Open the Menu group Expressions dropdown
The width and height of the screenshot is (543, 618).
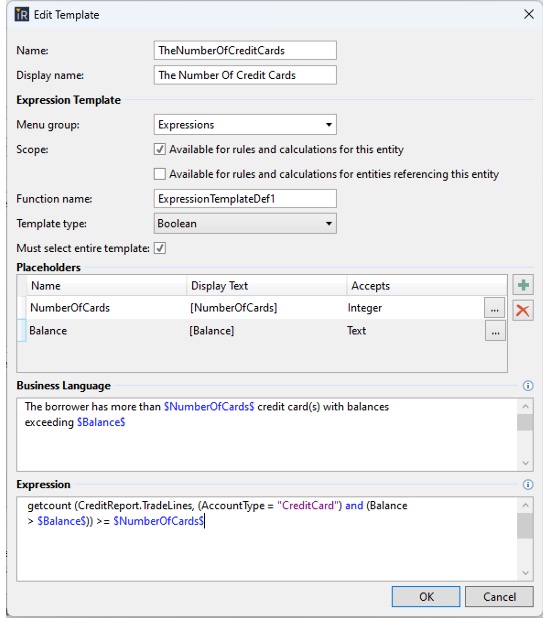(245, 125)
